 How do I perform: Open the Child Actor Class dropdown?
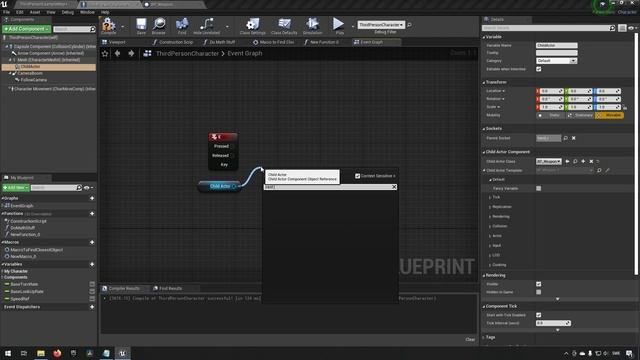(549, 161)
